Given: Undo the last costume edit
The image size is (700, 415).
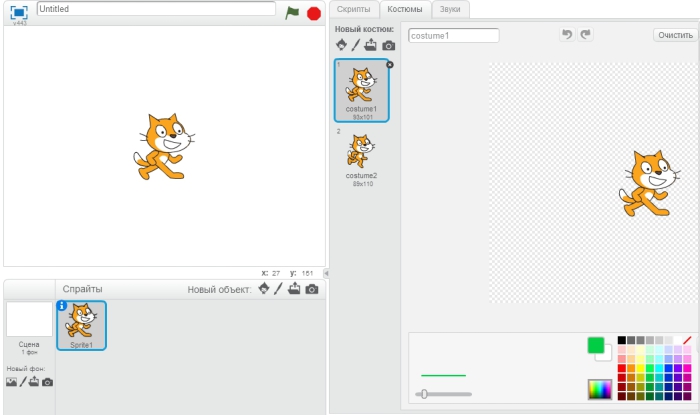Looking at the screenshot, I should point(567,35).
